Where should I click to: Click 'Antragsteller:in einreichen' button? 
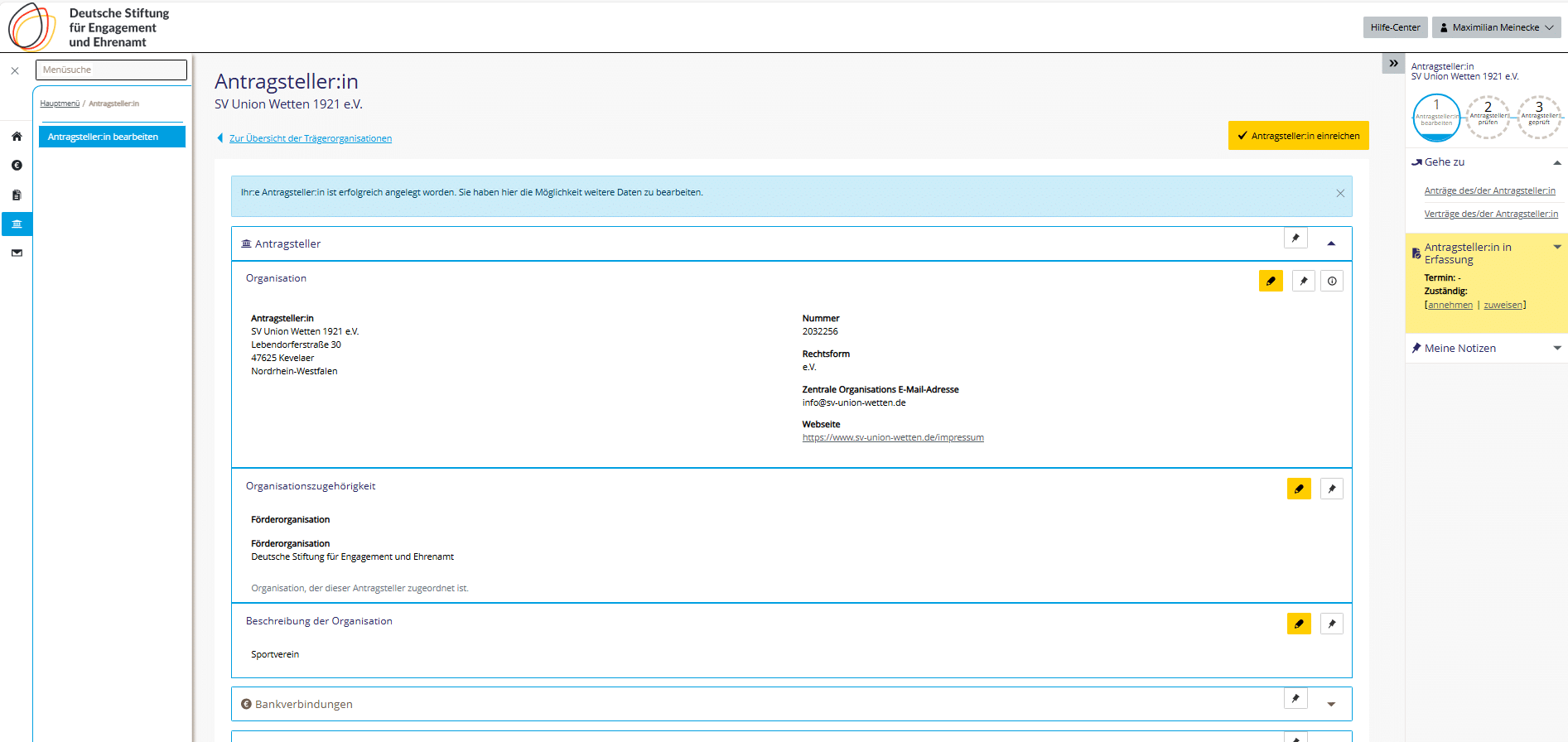tap(1298, 136)
